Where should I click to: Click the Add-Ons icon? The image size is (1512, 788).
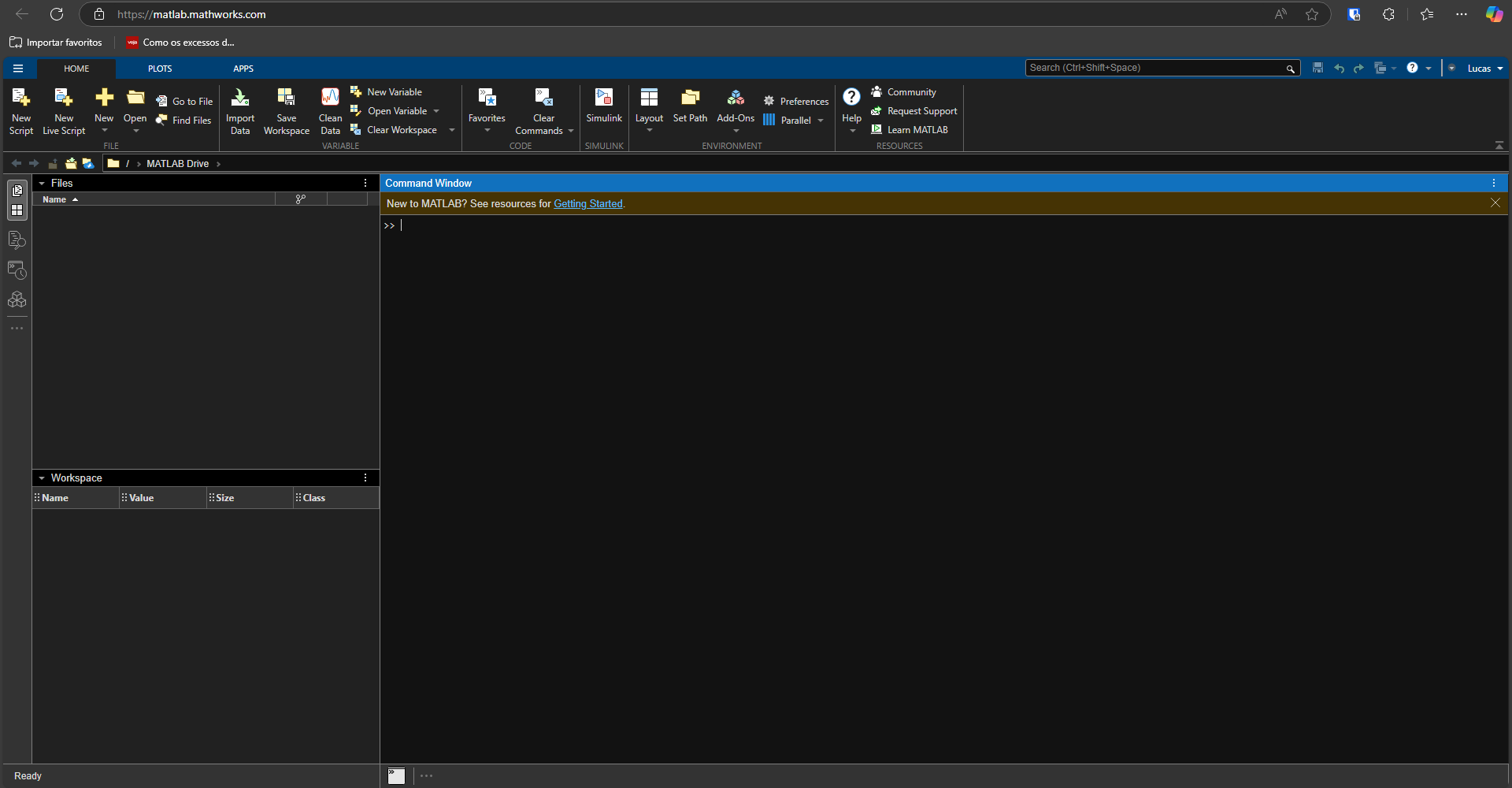(736, 98)
